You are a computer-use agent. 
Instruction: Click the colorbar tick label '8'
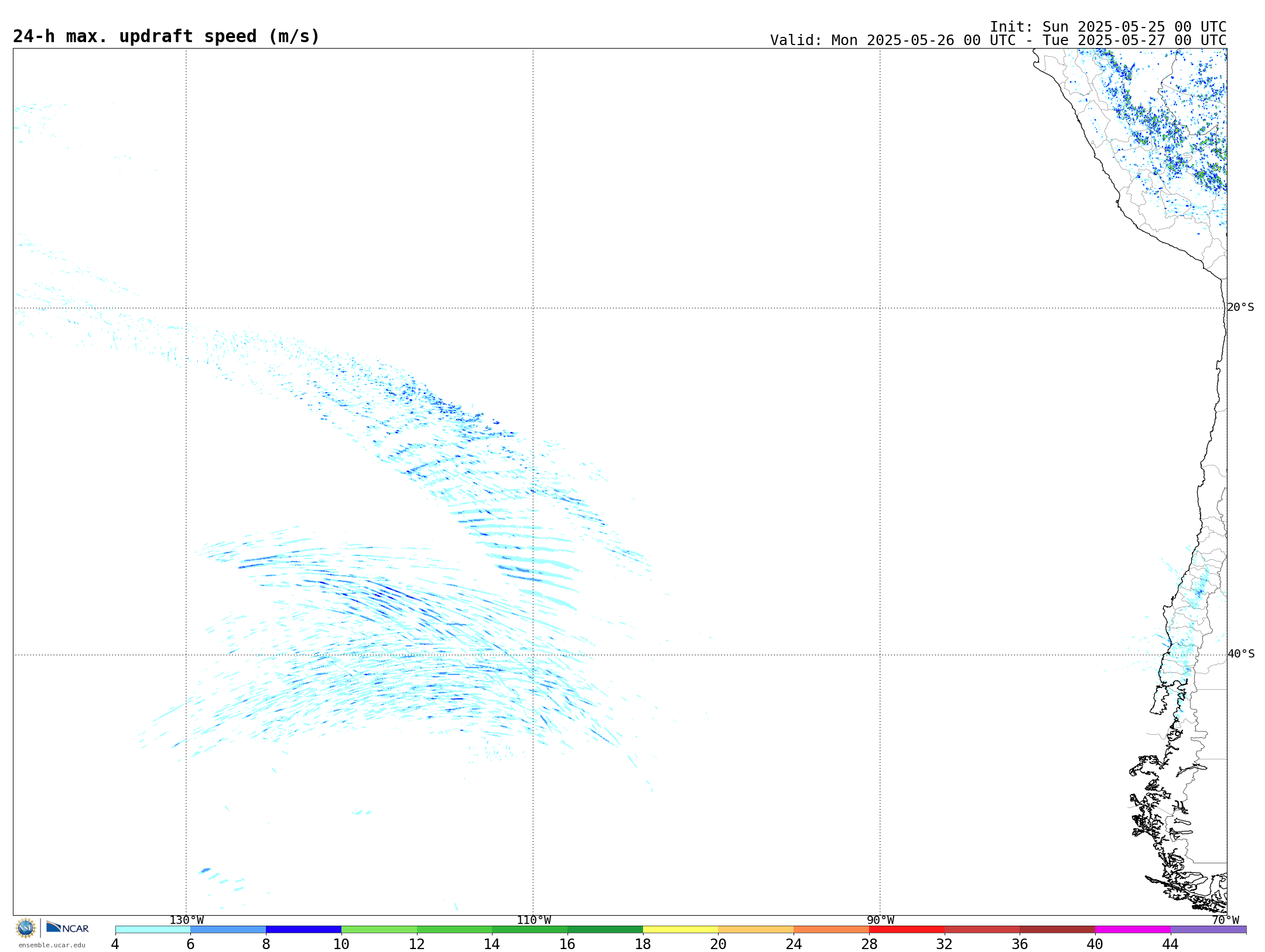pyautogui.click(x=266, y=944)
